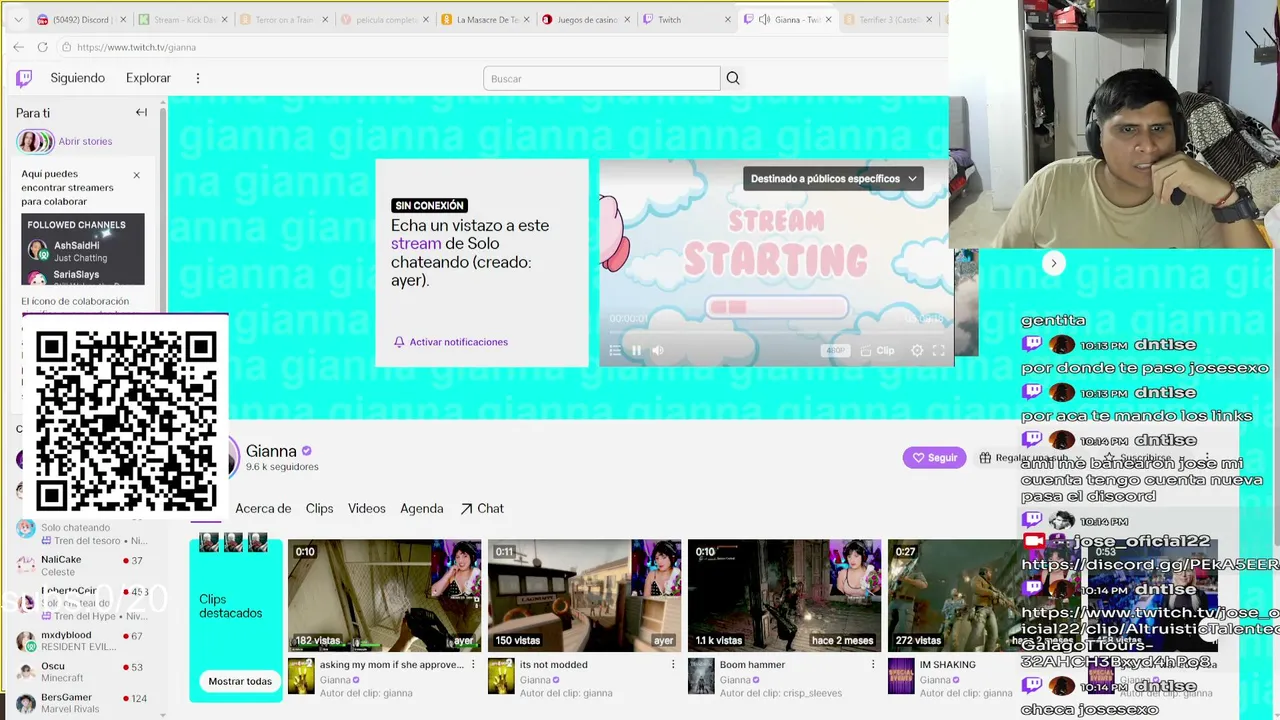Click 'Autor del clip: crisp_sleeves' text

tap(781, 693)
